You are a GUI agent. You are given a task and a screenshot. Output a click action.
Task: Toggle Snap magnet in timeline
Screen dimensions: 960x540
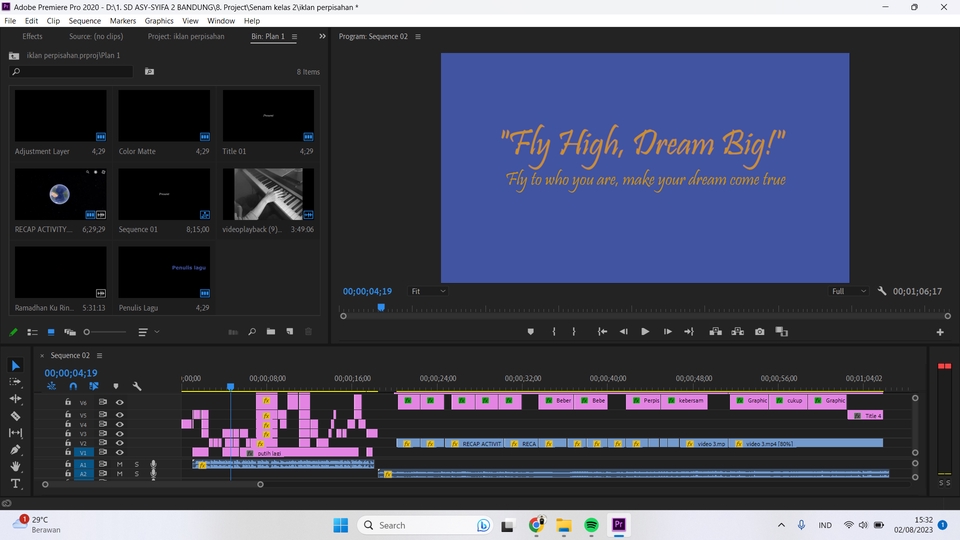73,386
